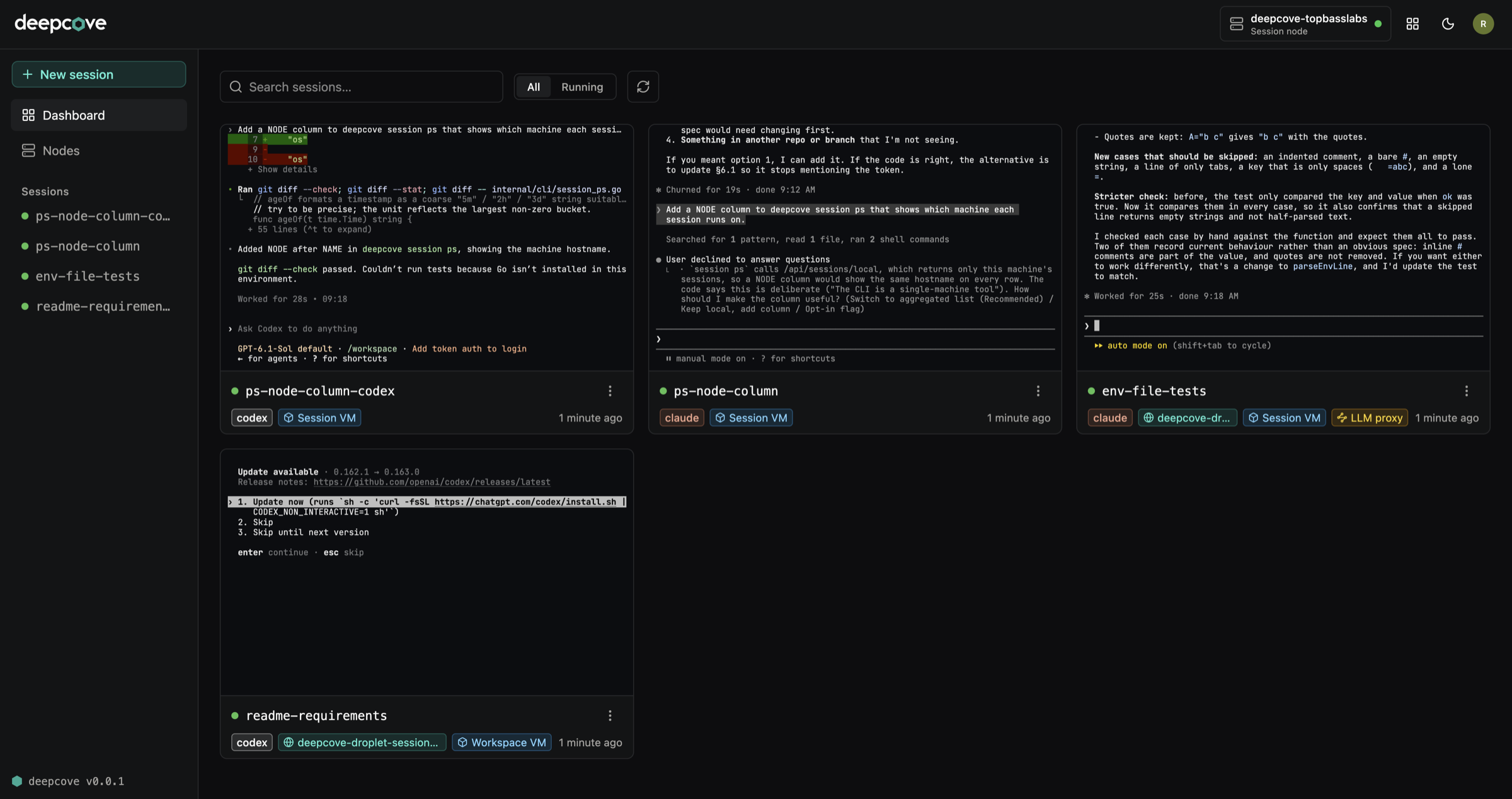Open options menu for ps-node-column-codex card
Viewport: 1512px width, 799px height.
click(610, 391)
